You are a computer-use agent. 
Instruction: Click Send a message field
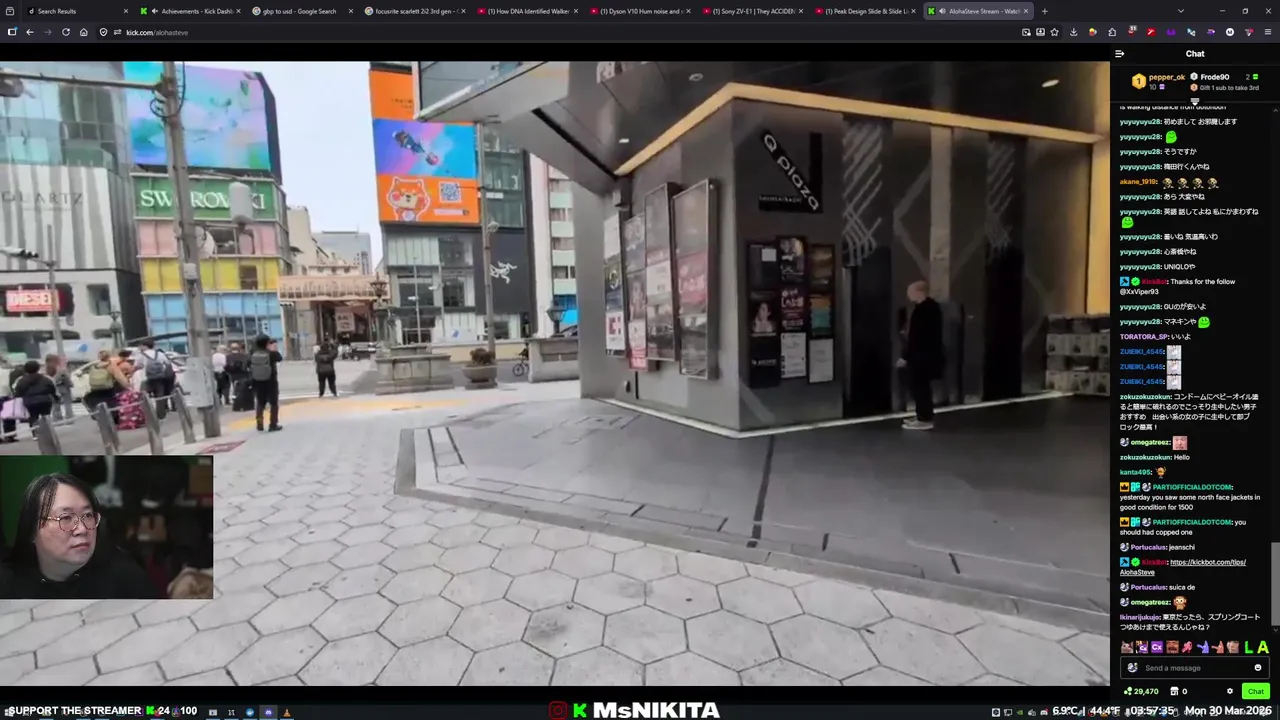pyautogui.click(x=1193, y=668)
